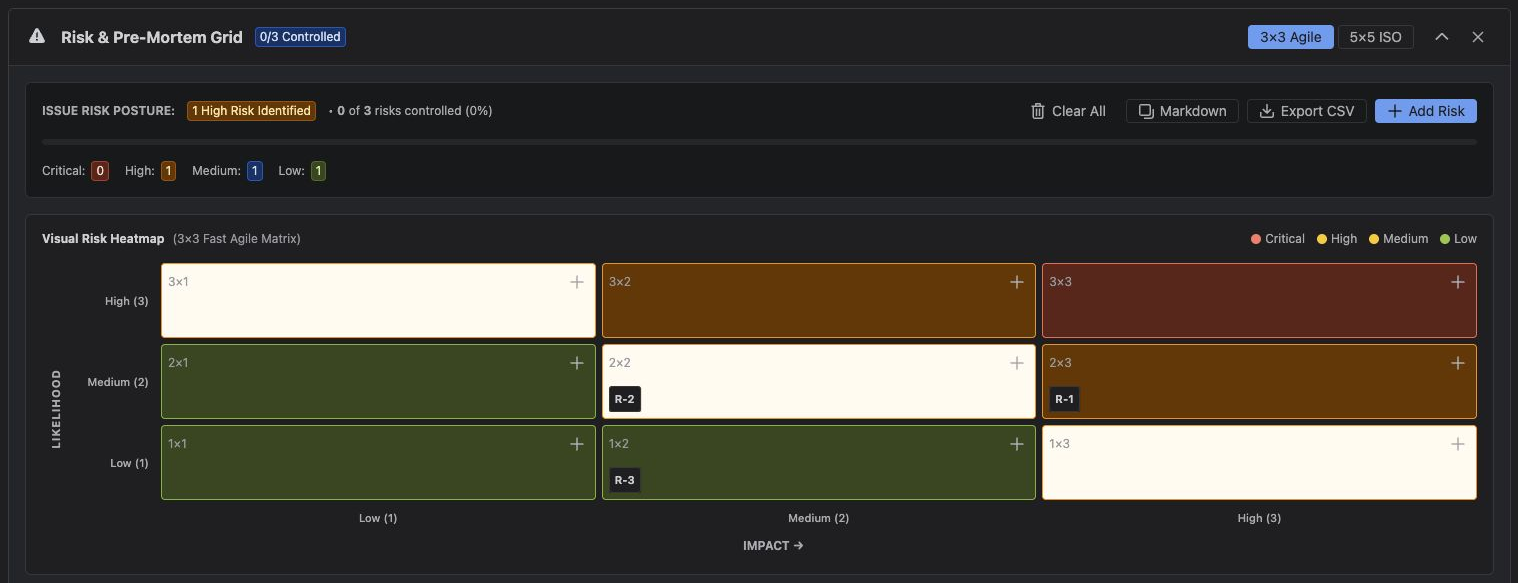This screenshot has width=1518, height=583.
Task: Click the risks-controlled progress bar
Action: click(x=759, y=142)
